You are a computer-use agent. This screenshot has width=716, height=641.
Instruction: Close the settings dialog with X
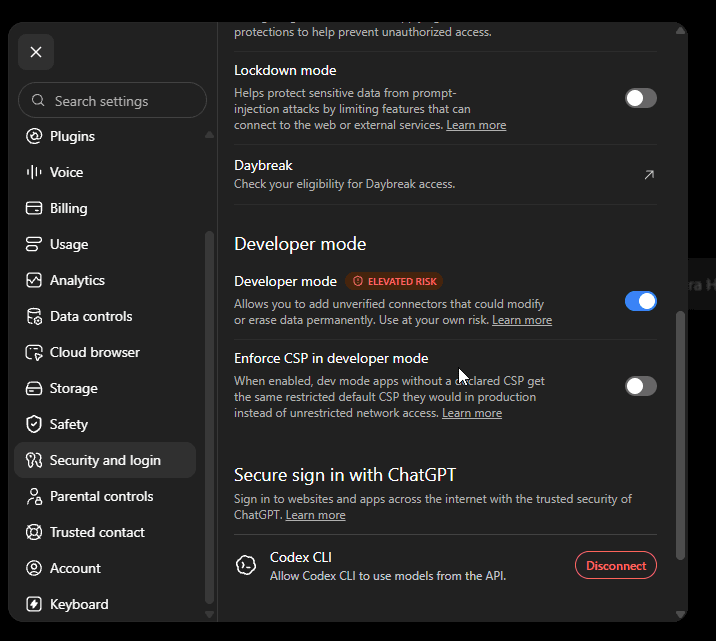click(36, 52)
